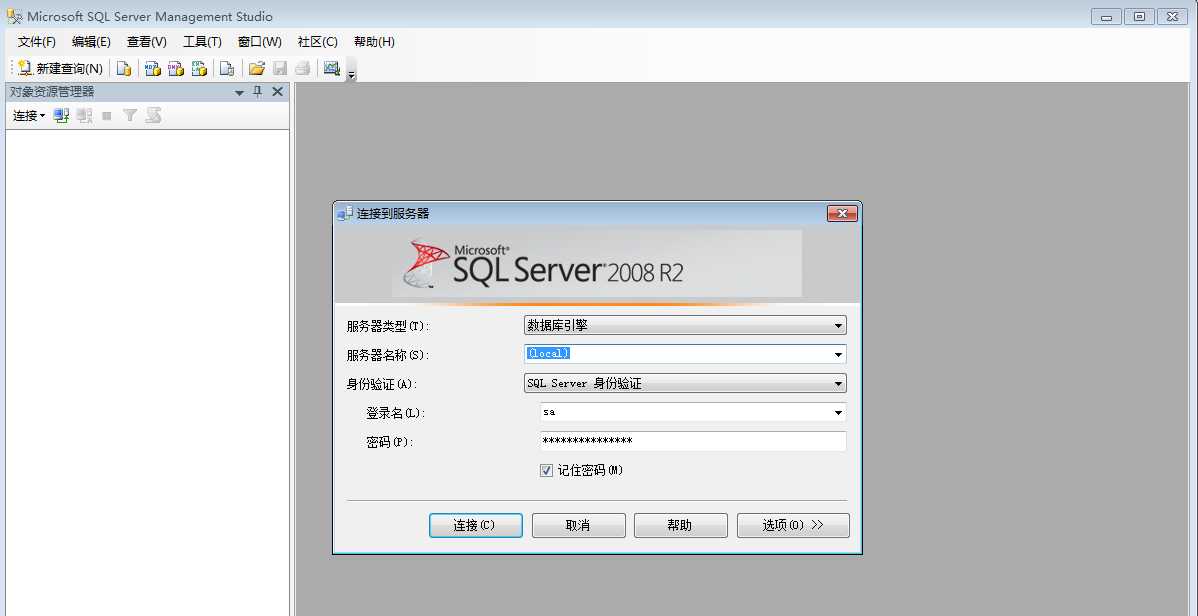Uncheck the 记住密码 checkbox
The image size is (1198, 616).
coord(546,471)
